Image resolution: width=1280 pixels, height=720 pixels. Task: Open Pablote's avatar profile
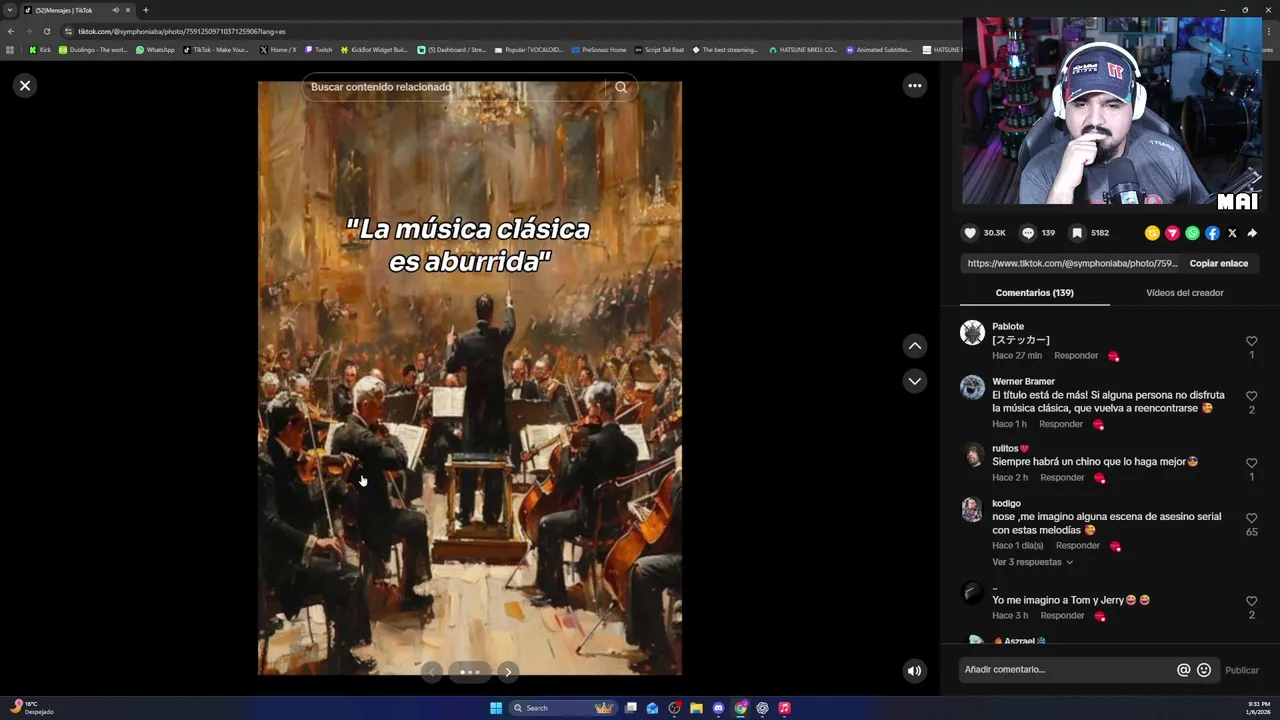tap(972, 333)
